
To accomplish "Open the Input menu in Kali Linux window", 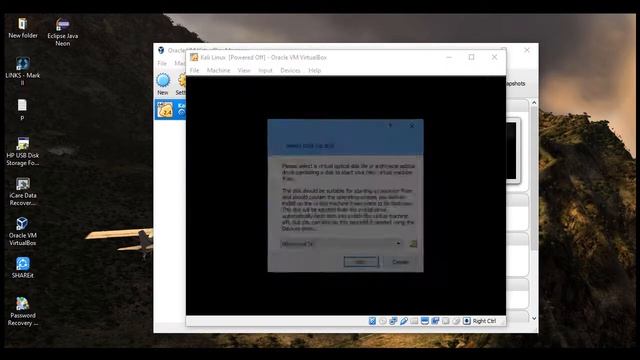I will [x=265, y=70].
